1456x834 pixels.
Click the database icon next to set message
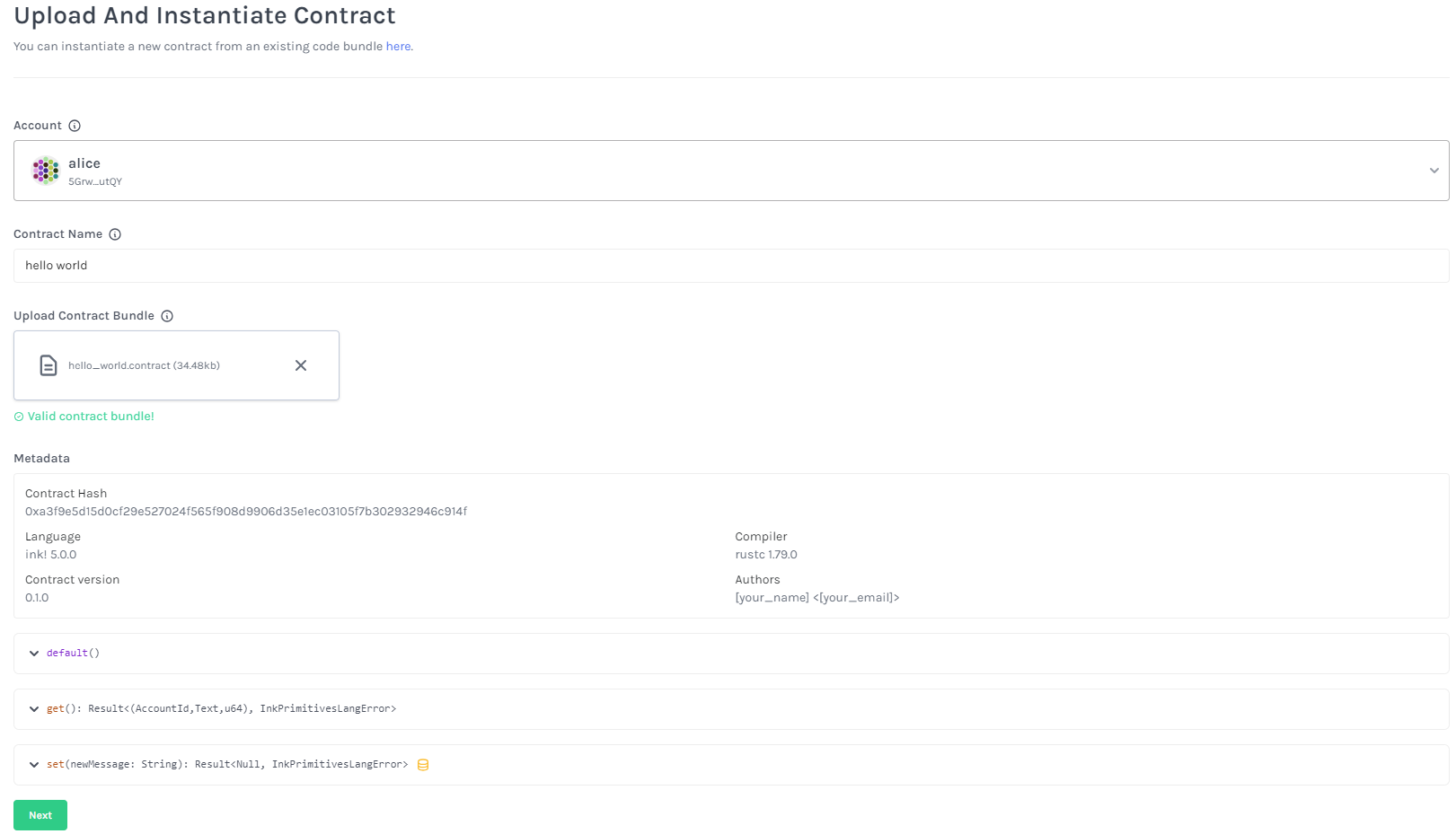coord(423,765)
